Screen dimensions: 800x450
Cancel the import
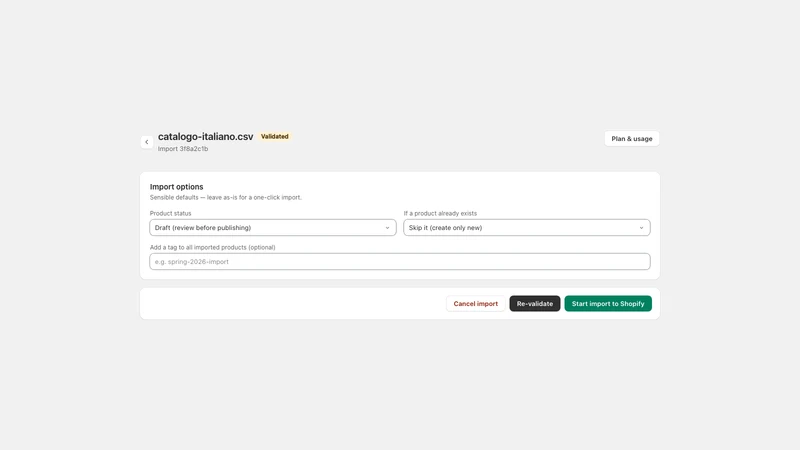tap(476, 304)
